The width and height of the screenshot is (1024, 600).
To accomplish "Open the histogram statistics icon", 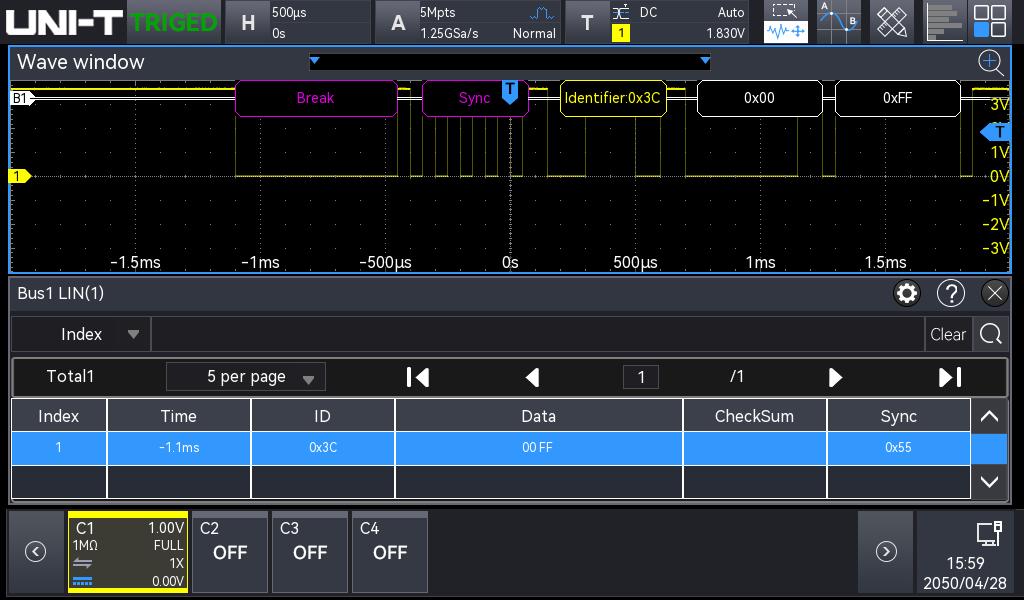I will 943,21.
